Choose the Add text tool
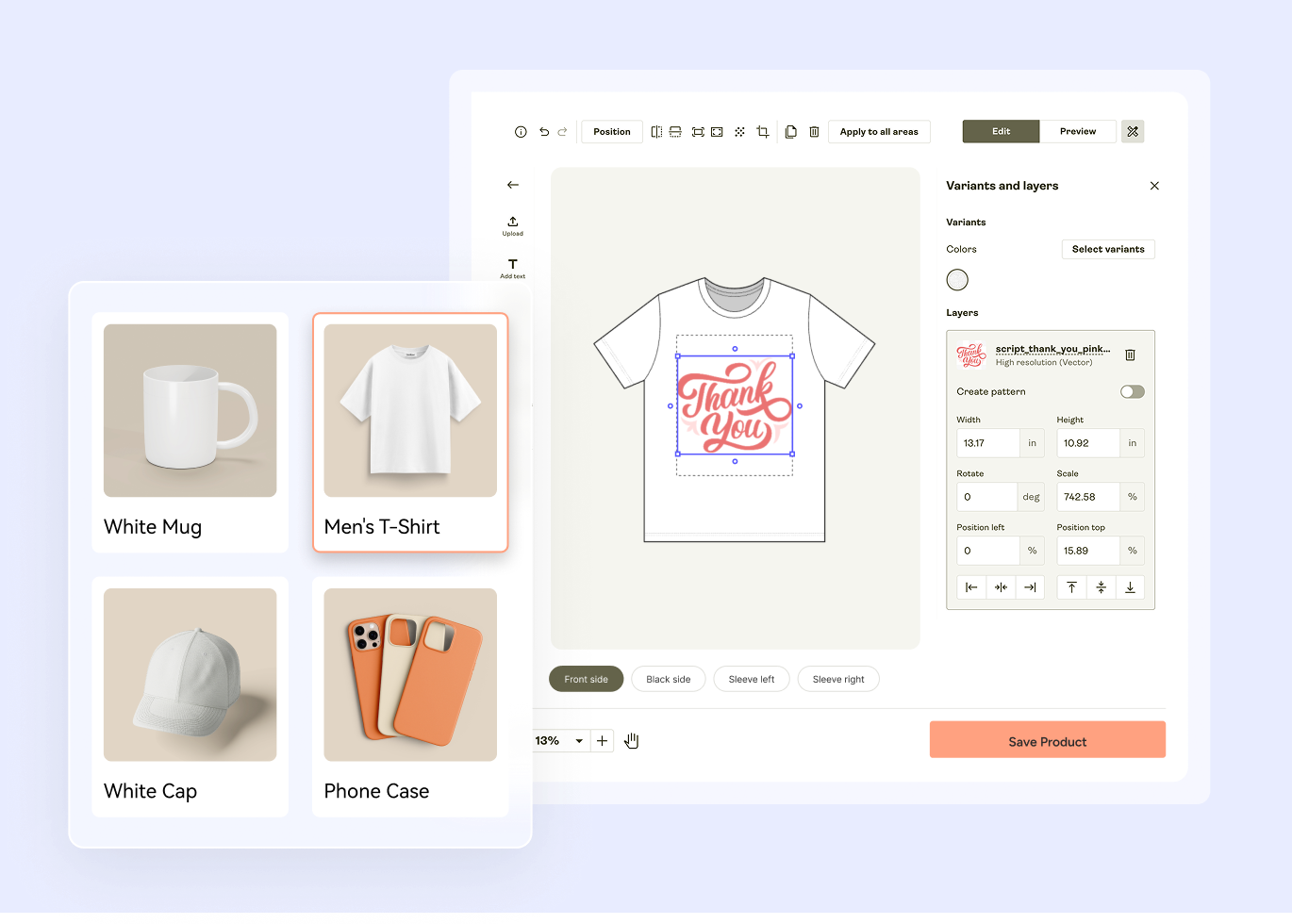Image resolution: width=1292 pixels, height=924 pixels. [x=513, y=269]
